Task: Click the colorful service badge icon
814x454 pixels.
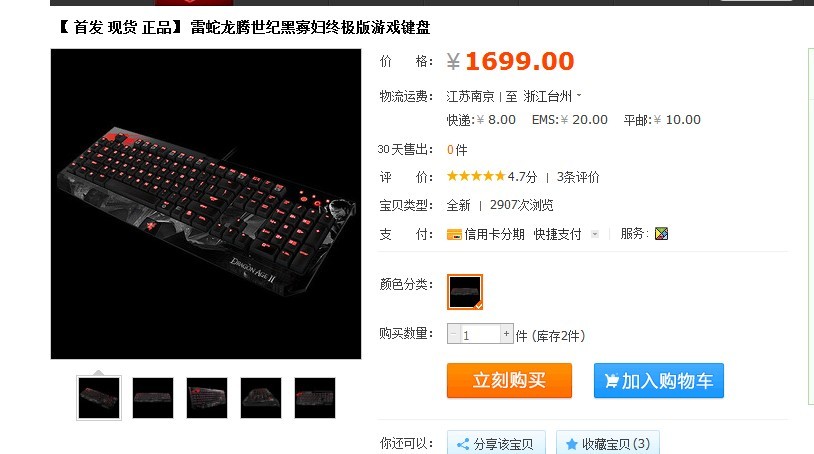Action: (661, 234)
